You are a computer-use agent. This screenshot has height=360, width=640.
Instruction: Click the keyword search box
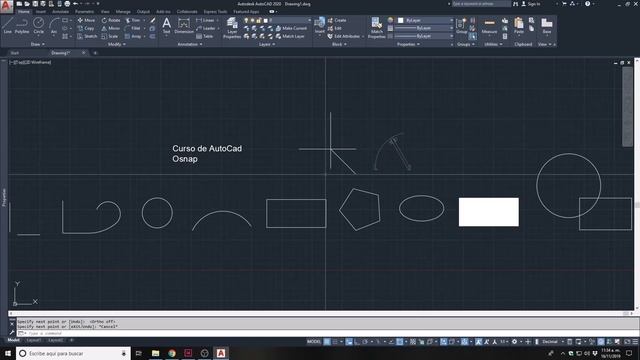point(481,4)
